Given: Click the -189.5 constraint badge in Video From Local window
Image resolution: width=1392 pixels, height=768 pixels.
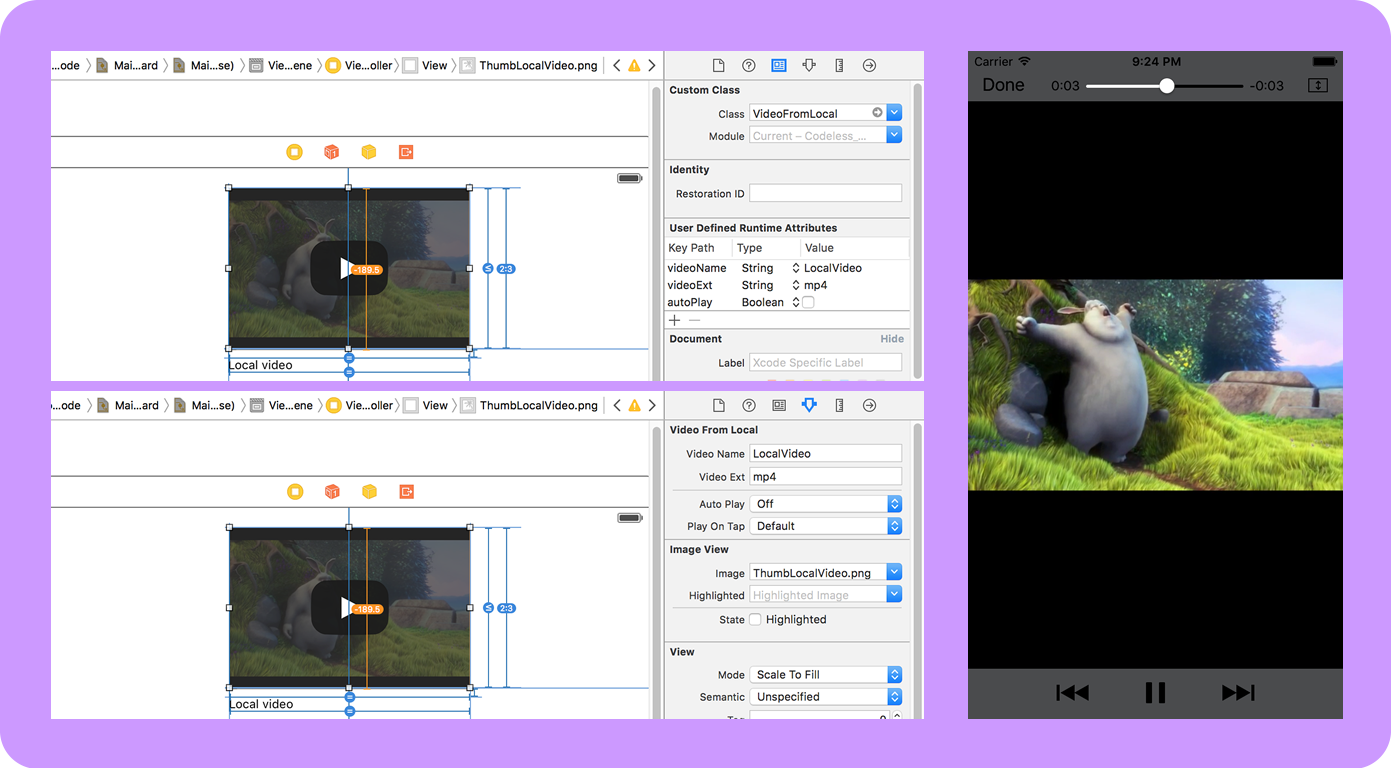Looking at the screenshot, I should 368,609.
